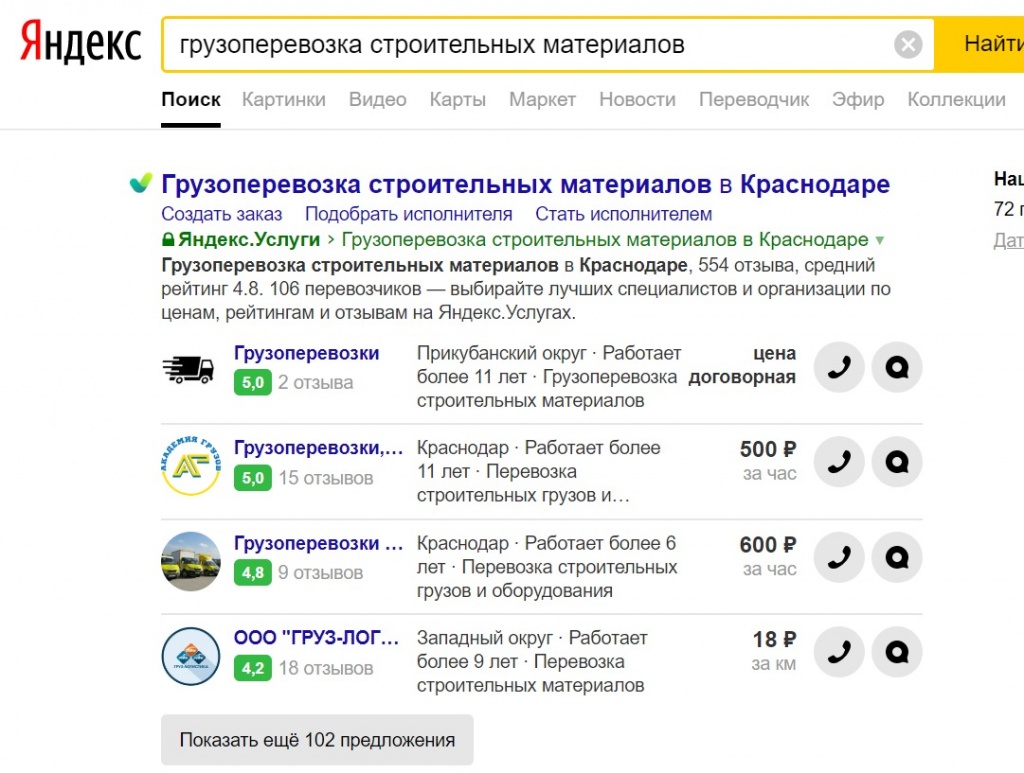The image size is (1024, 773).
Task: Click the 4,8 rating badge
Action: pyautogui.click(x=253, y=573)
